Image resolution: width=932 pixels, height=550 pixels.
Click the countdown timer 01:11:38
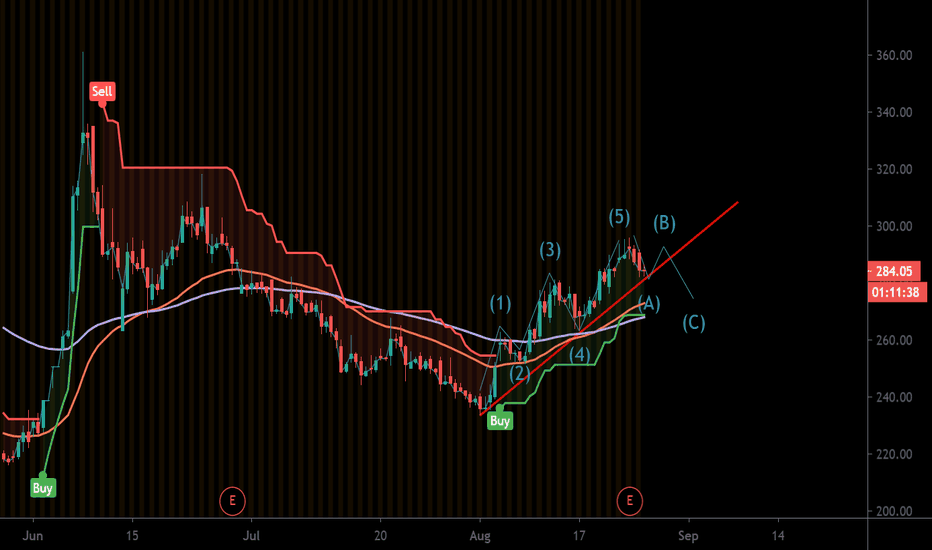(896, 292)
